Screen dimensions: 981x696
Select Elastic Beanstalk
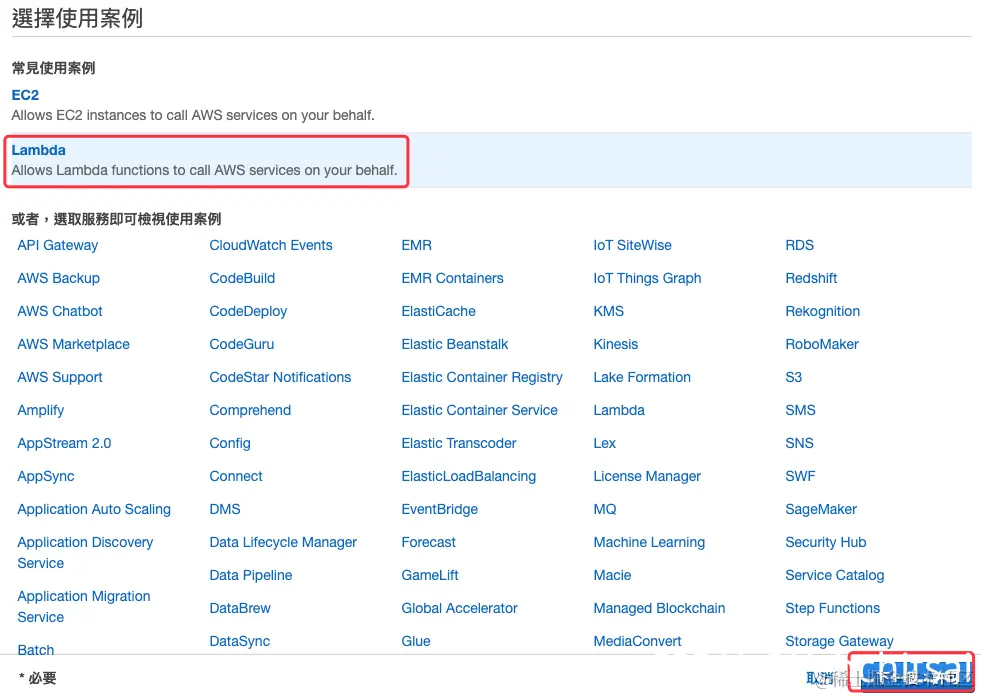455,345
